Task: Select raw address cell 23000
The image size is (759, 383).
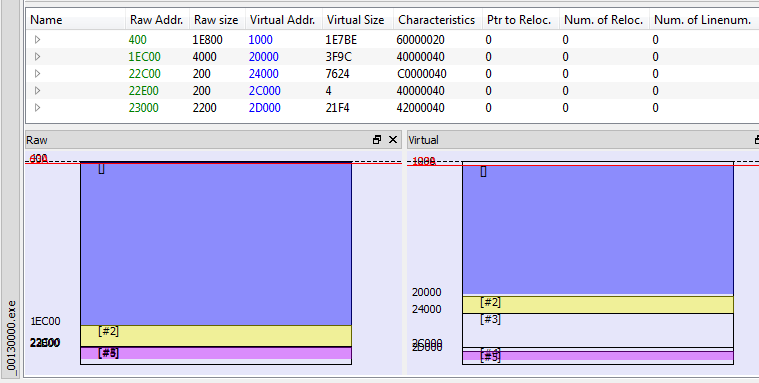Action: pos(144,107)
